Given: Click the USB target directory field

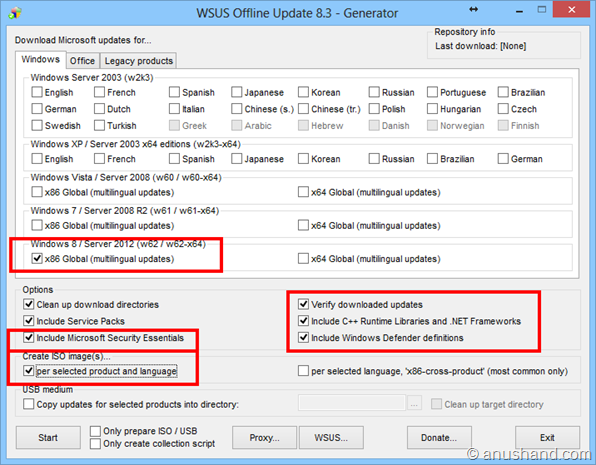Looking at the screenshot, I should click(352, 403).
